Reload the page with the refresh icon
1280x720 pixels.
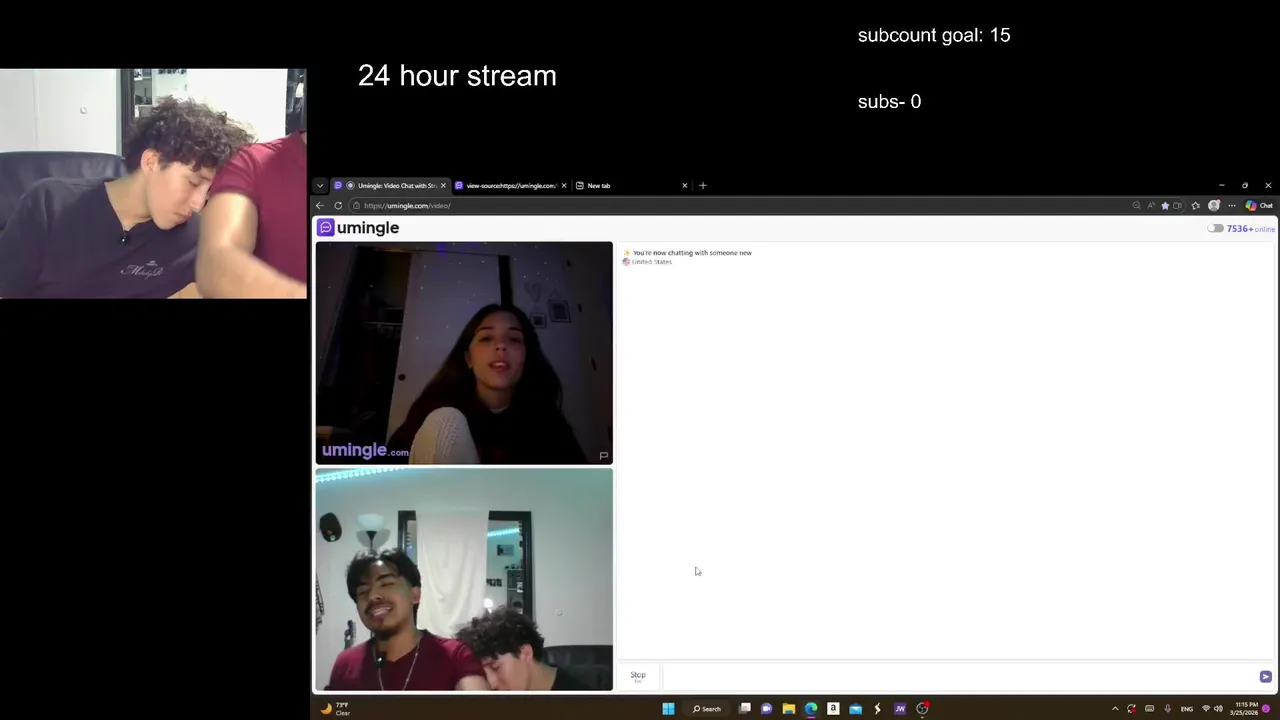coord(338,205)
